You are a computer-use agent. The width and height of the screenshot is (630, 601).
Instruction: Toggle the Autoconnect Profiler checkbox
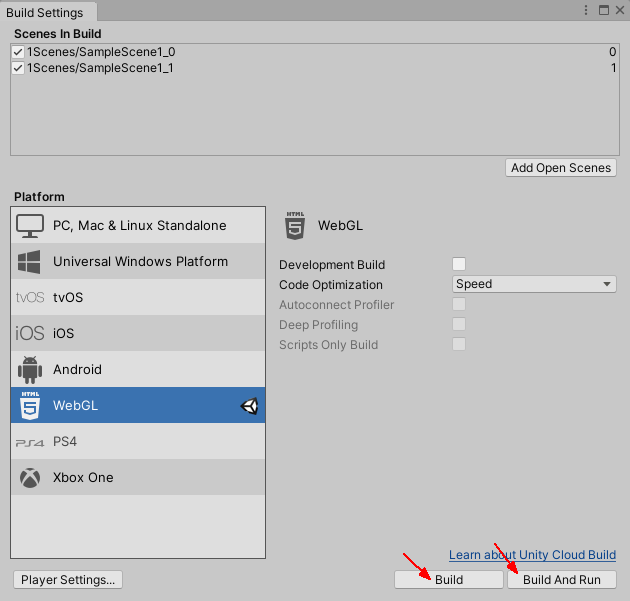[x=459, y=304]
